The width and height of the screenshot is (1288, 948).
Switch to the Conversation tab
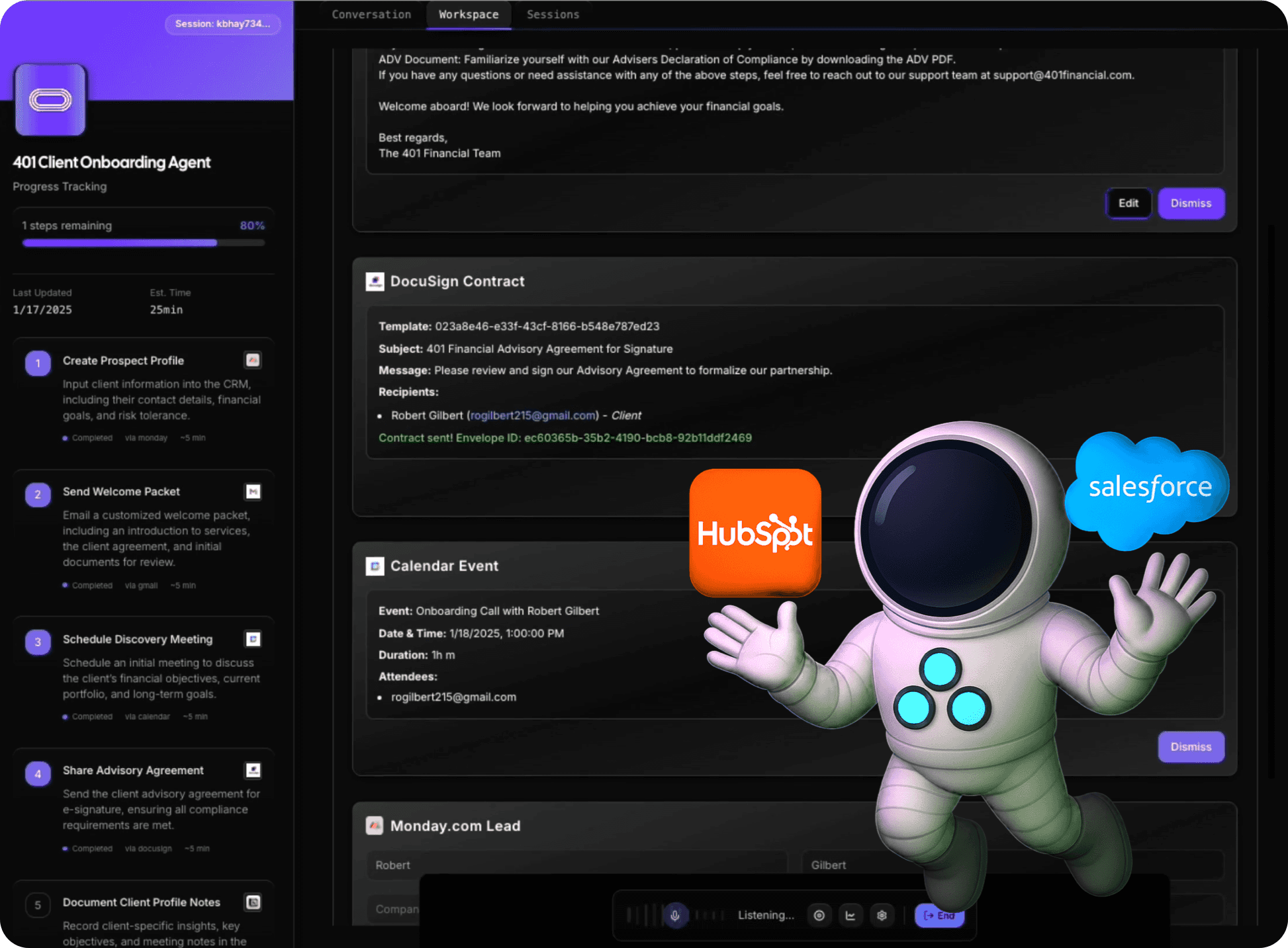point(371,15)
